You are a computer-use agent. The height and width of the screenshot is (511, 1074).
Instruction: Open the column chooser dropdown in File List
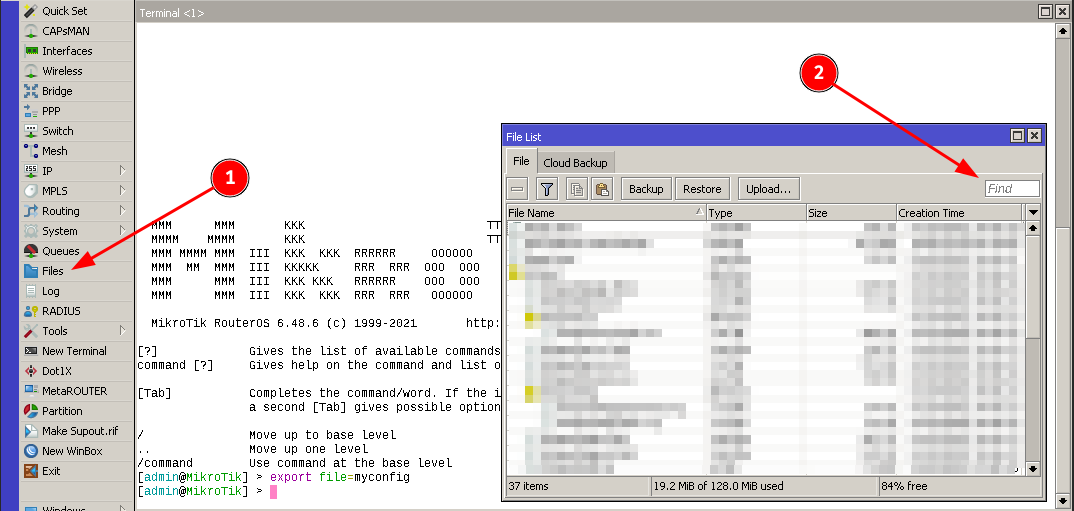point(1034,212)
